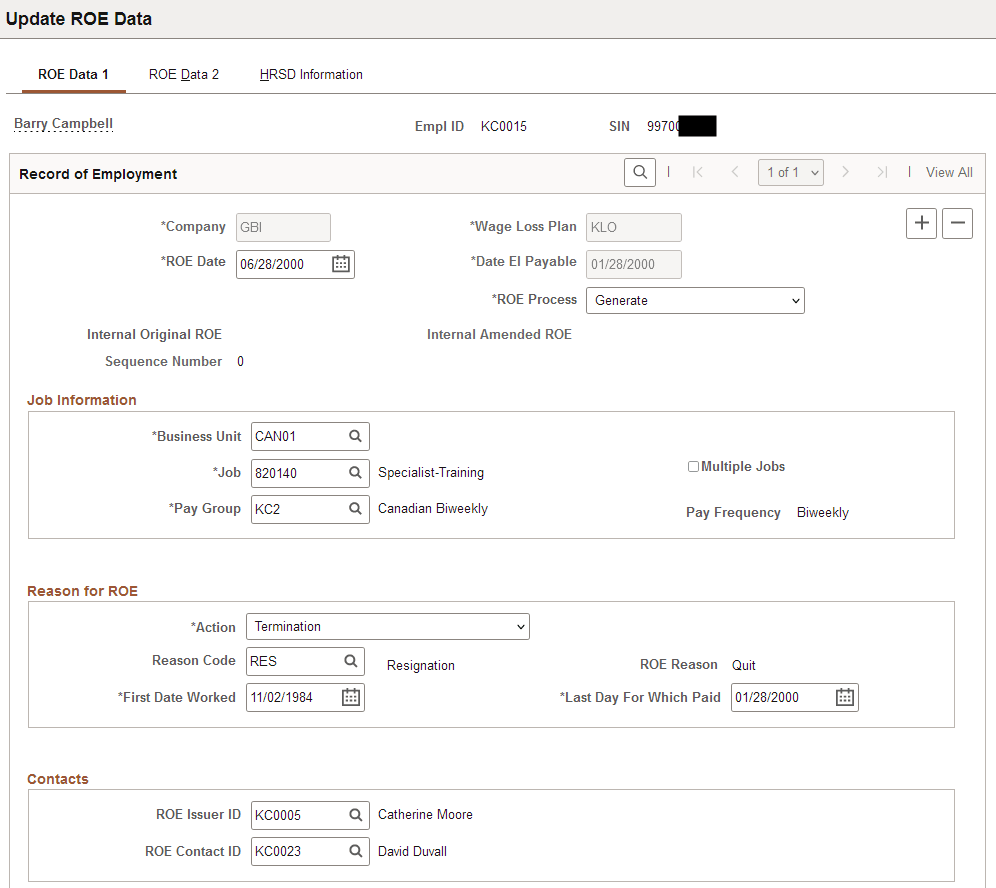
Task: Look up ROE Issuer ID magnifier icon
Action: point(356,815)
